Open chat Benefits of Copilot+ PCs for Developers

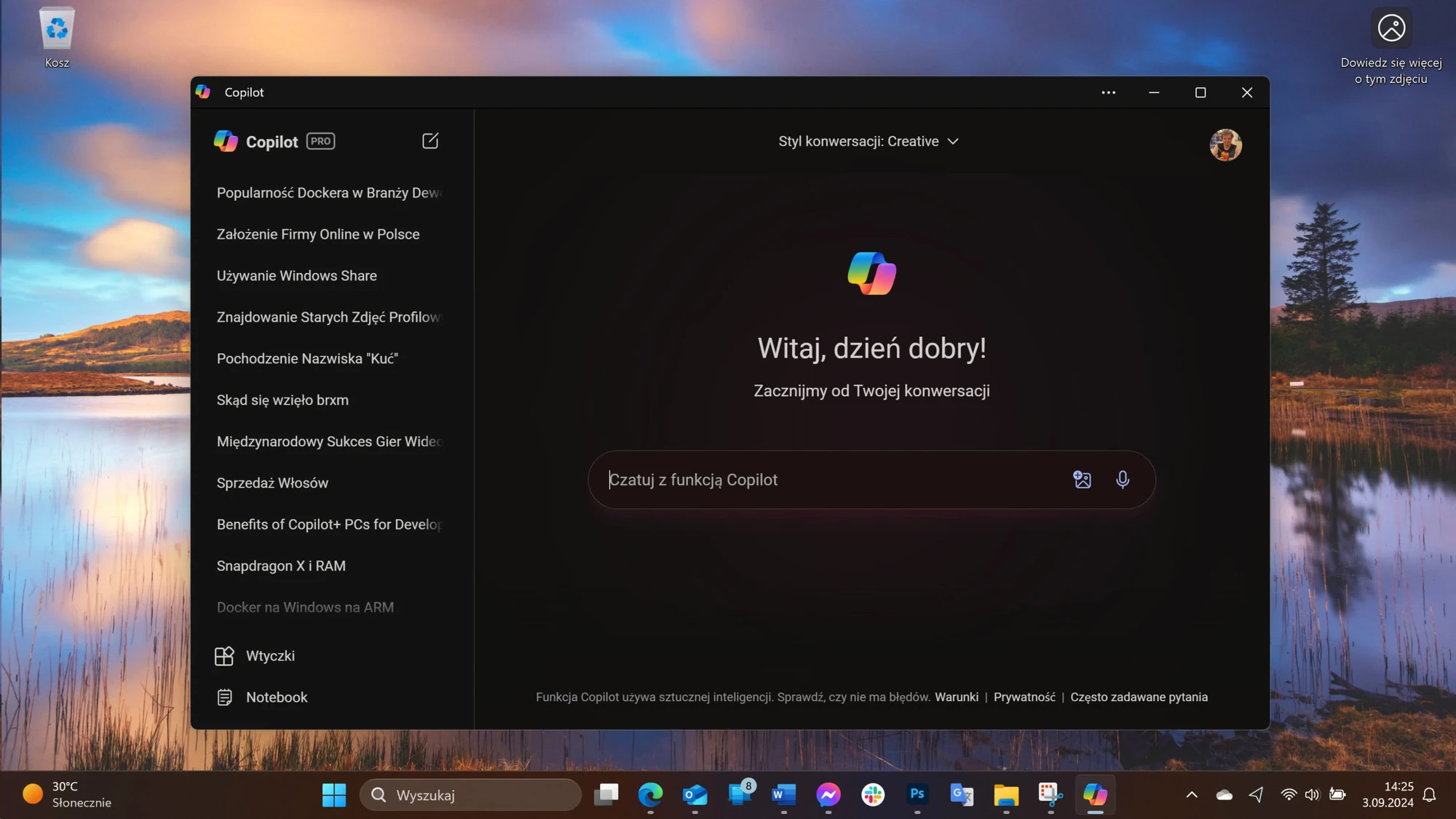329,525
